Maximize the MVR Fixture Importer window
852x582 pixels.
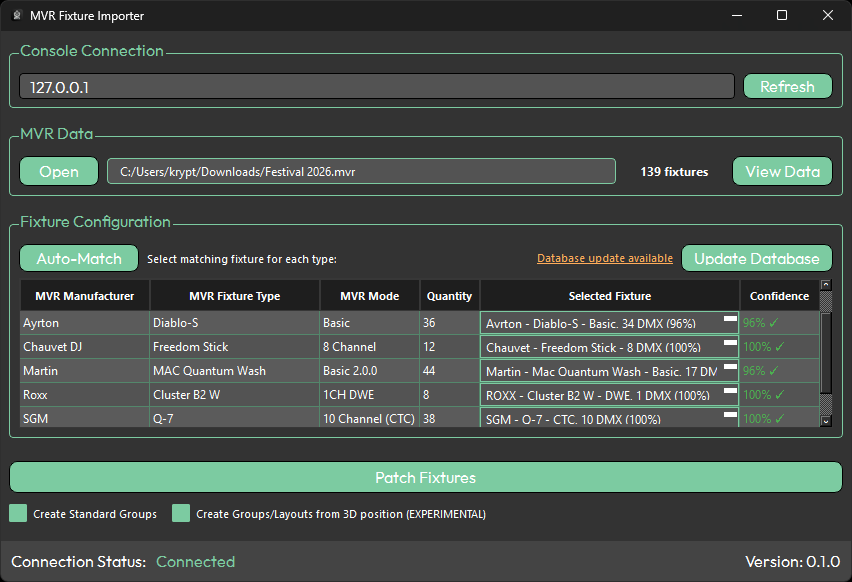coord(782,15)
